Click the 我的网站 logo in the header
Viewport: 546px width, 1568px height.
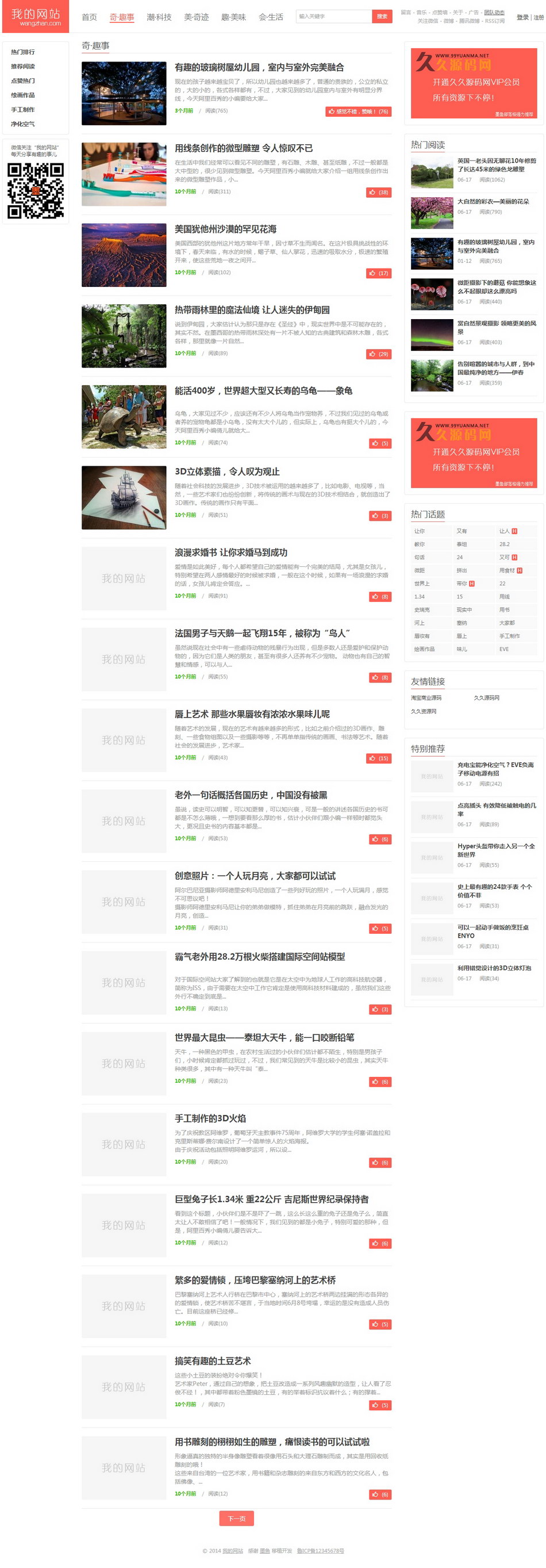(35, 17)
